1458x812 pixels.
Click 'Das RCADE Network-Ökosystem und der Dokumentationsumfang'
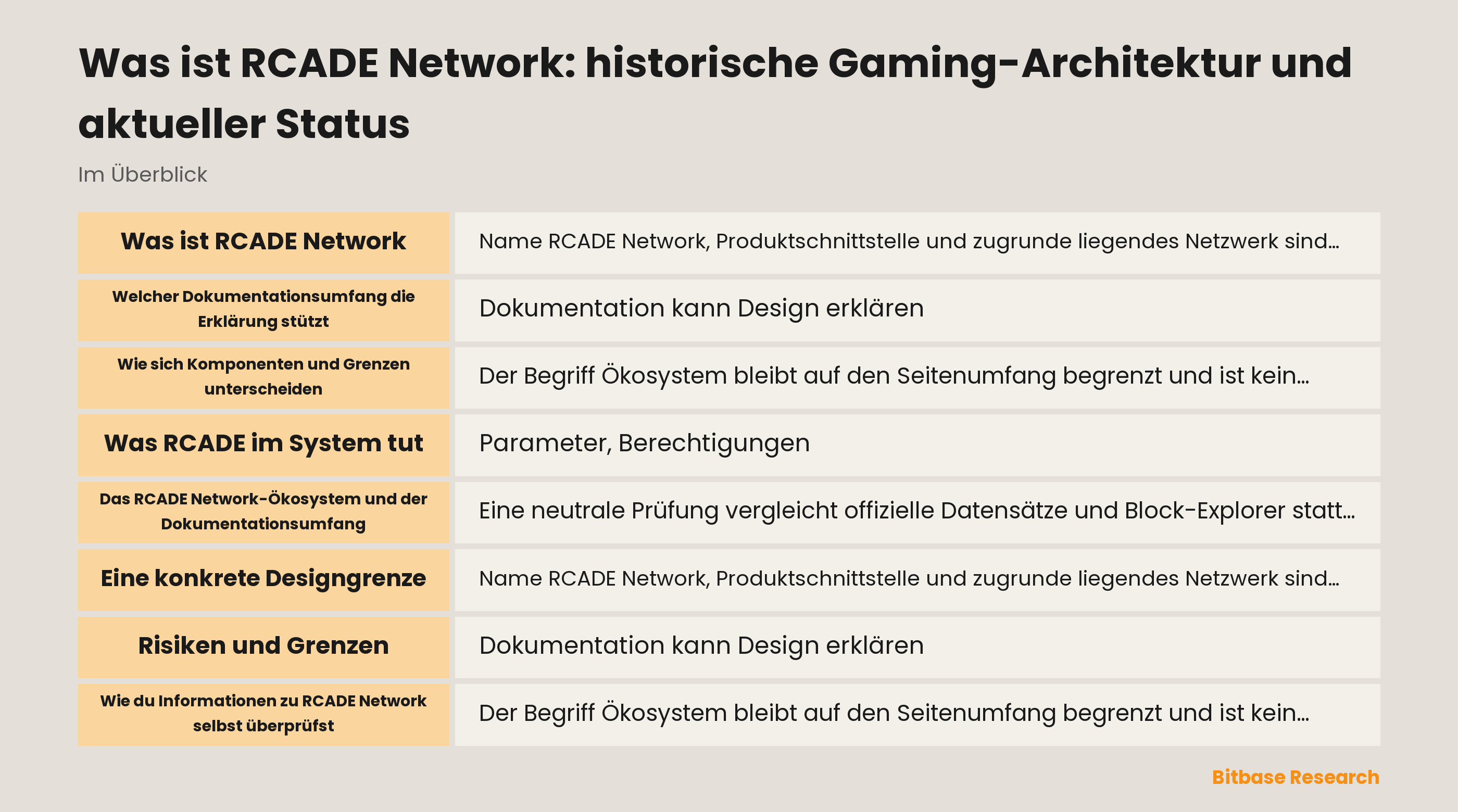(x=263, y=512)
